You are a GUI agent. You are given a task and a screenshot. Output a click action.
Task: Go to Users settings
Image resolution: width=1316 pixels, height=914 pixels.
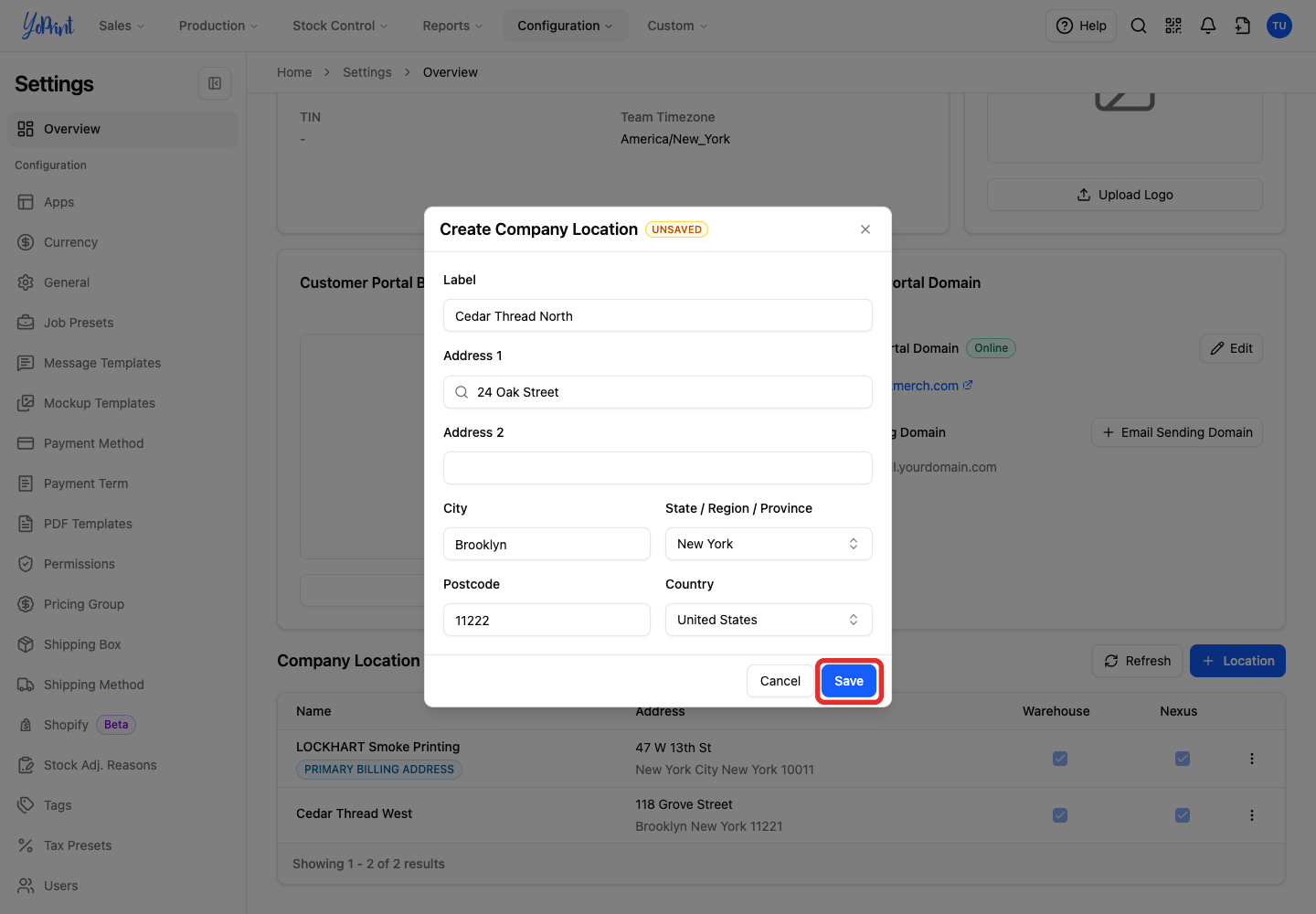[122, 886]
